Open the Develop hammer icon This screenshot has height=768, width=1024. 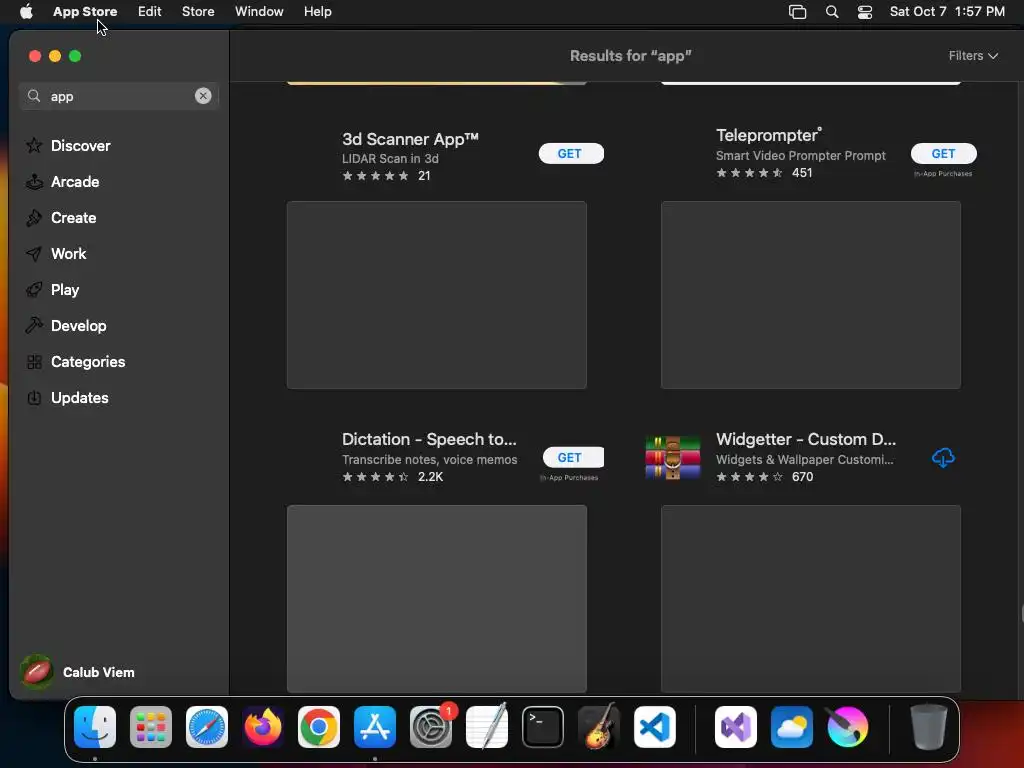coord(34,325)
